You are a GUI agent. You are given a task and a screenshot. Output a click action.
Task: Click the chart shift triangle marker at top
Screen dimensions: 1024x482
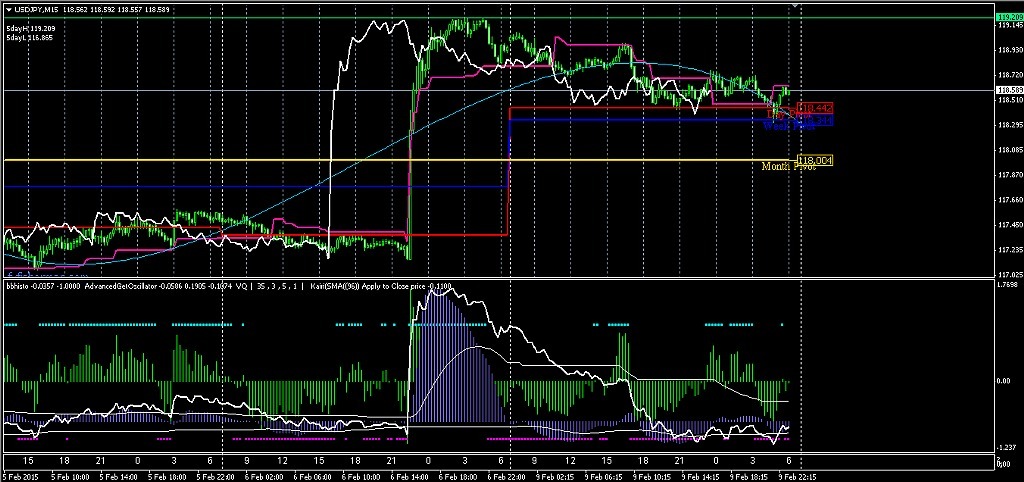pyautogui.click(x=797, y=6)
